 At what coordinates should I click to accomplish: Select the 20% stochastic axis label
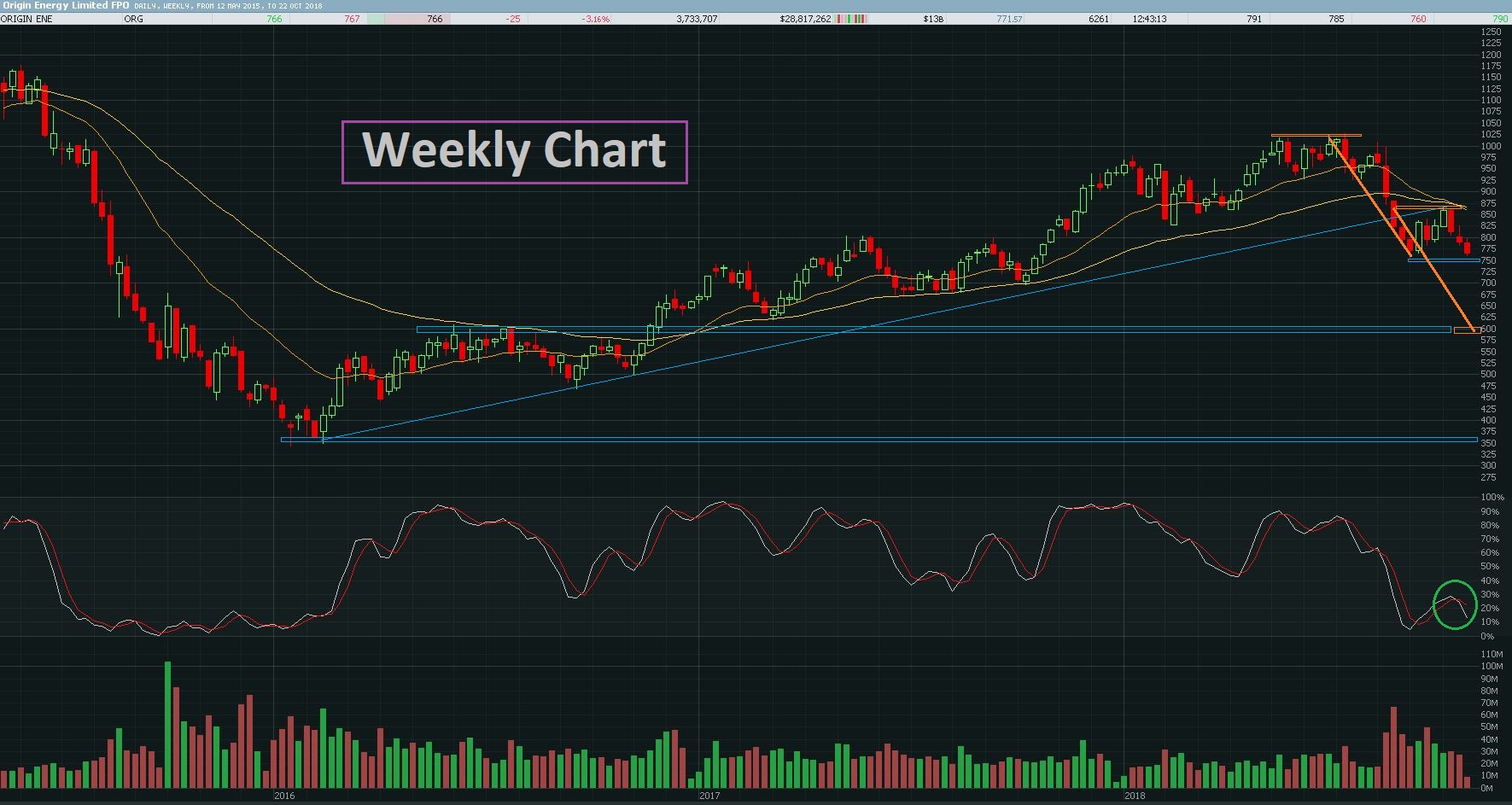tap(1490, 609)
